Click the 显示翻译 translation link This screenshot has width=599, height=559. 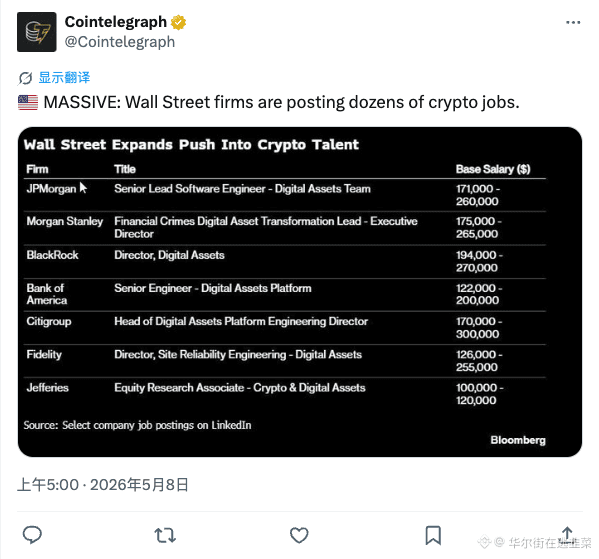coord(64,78)
